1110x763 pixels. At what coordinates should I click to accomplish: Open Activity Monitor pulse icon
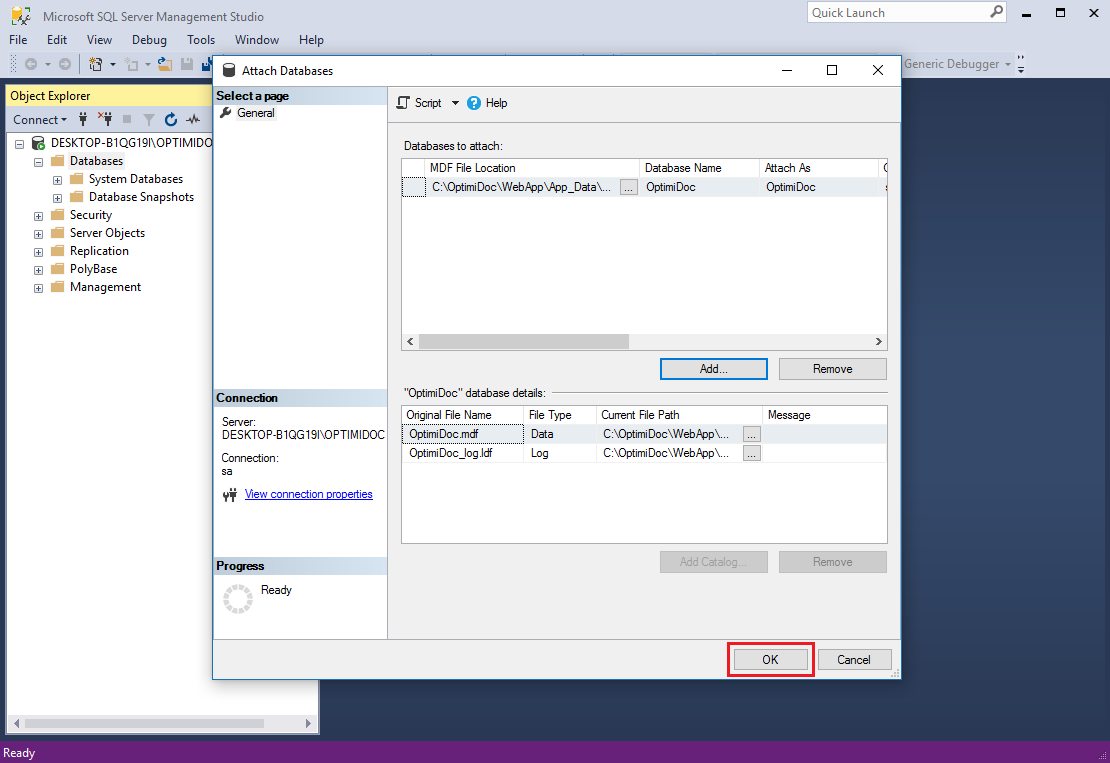tap(193, 119)
